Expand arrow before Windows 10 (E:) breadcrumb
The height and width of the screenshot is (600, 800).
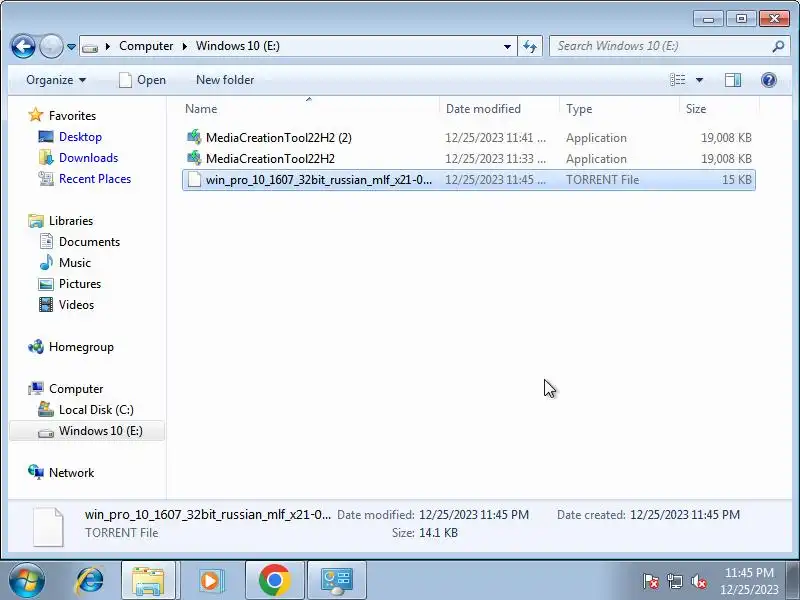185,46
